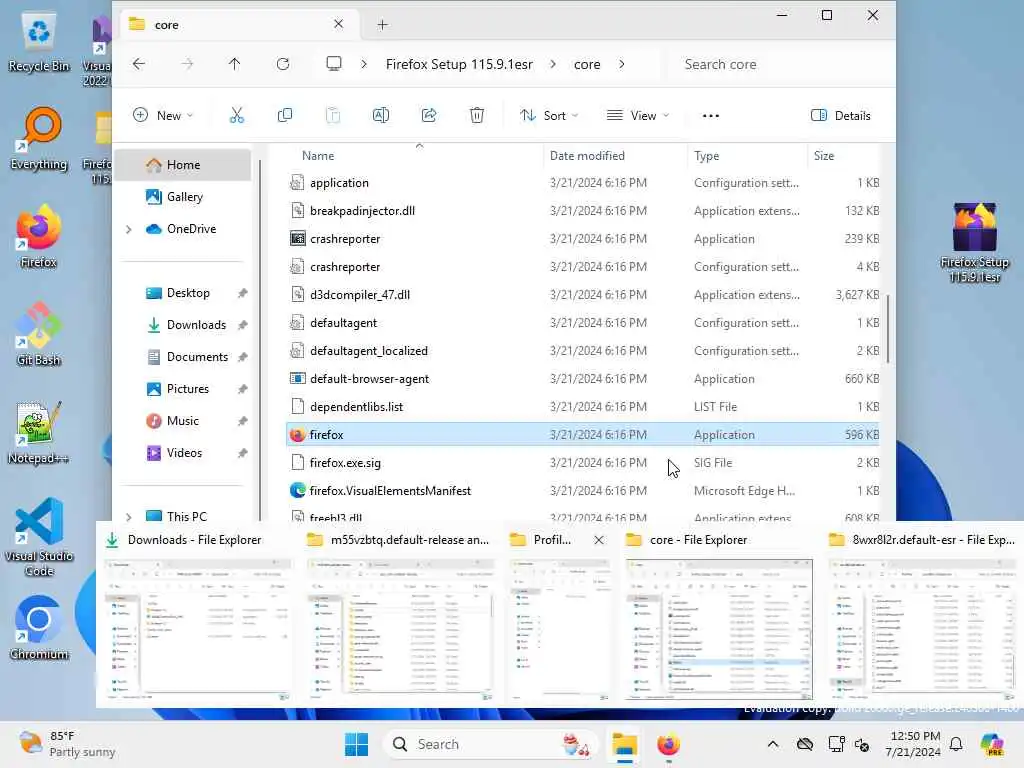Click the Firefox taskbar icon
This screenshot has height=768, width=1024.
[x=668, y=744]
